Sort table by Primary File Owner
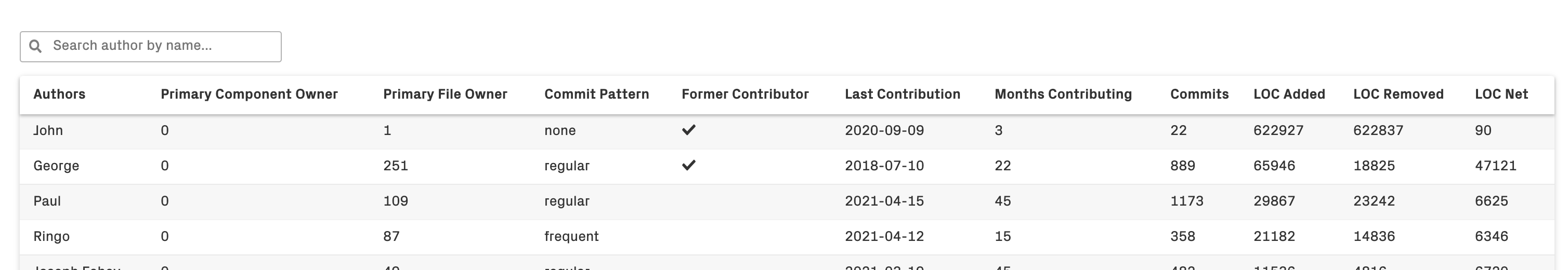 click(445, 95)
